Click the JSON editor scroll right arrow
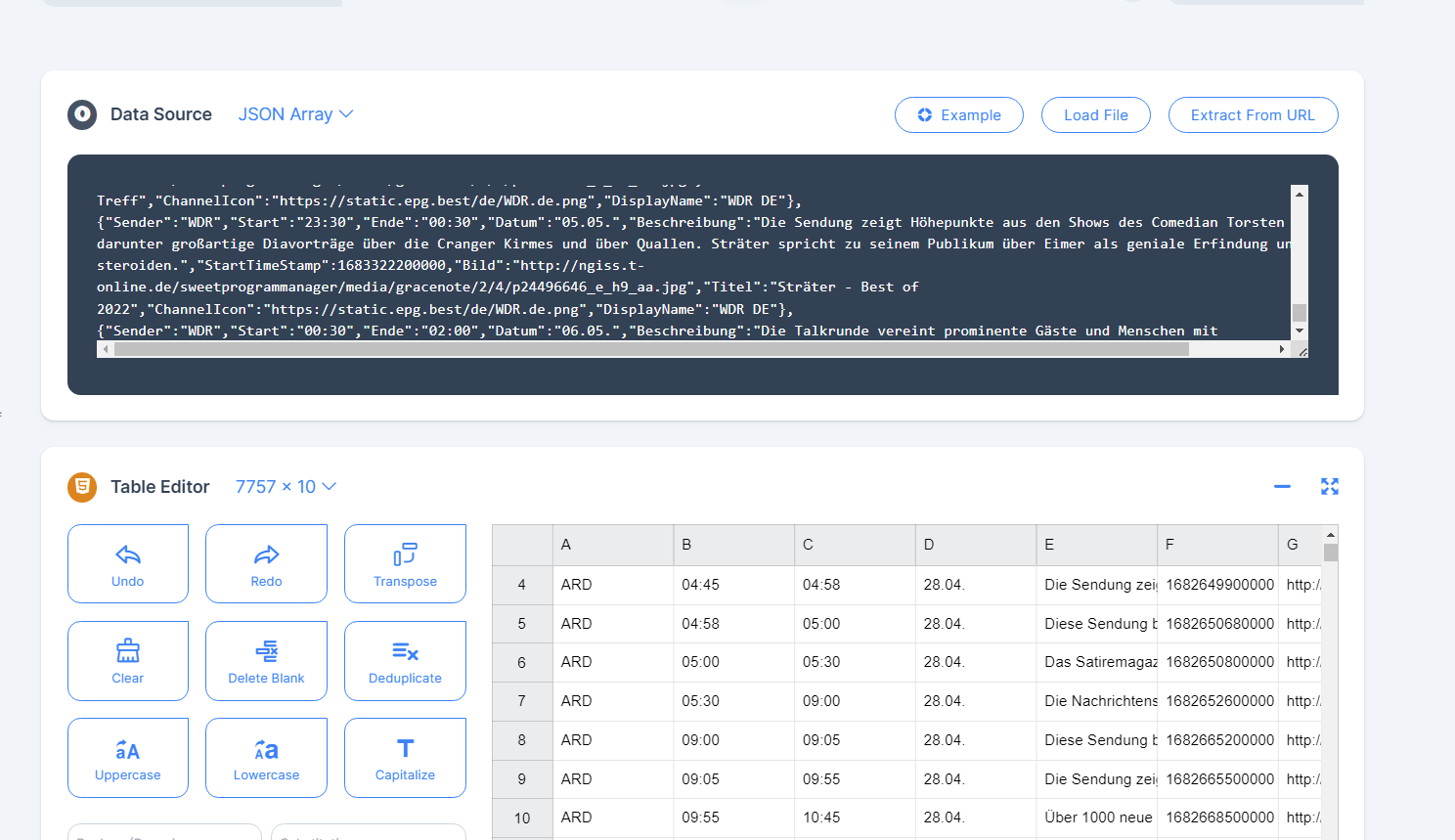This screenshot has height=840, width=1455. tap(1282, 349)
